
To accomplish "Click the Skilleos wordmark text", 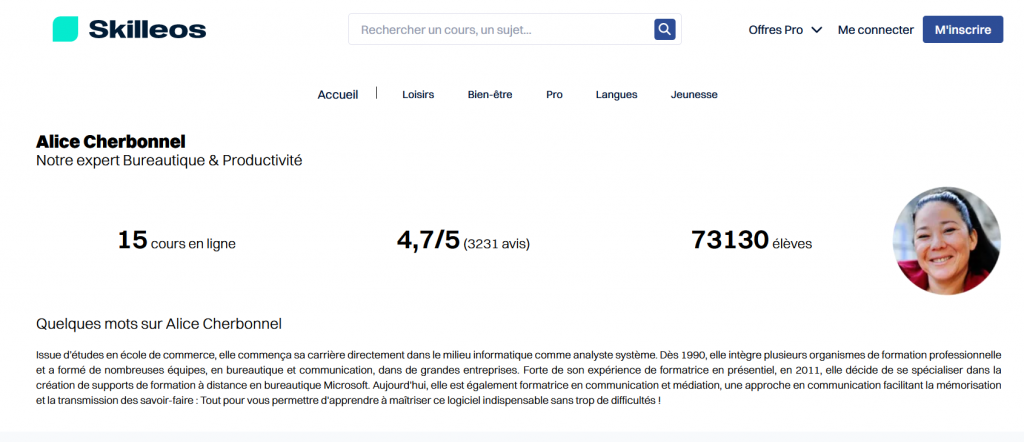I will pos(147,30).
